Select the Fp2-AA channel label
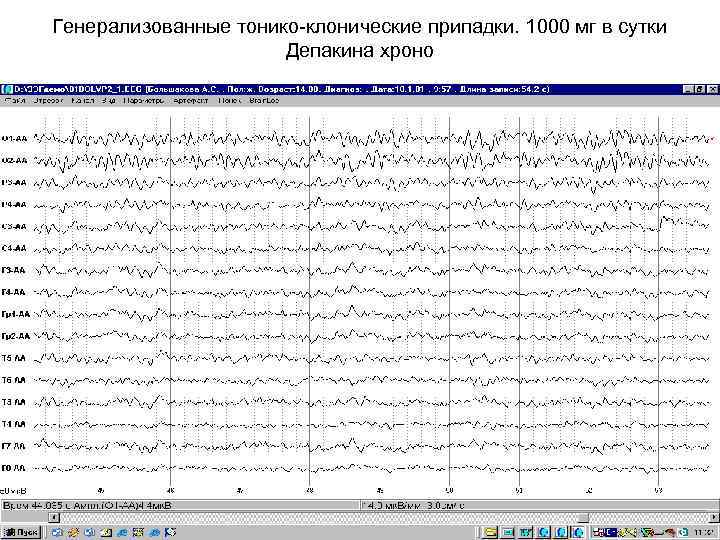 point(16,337)
